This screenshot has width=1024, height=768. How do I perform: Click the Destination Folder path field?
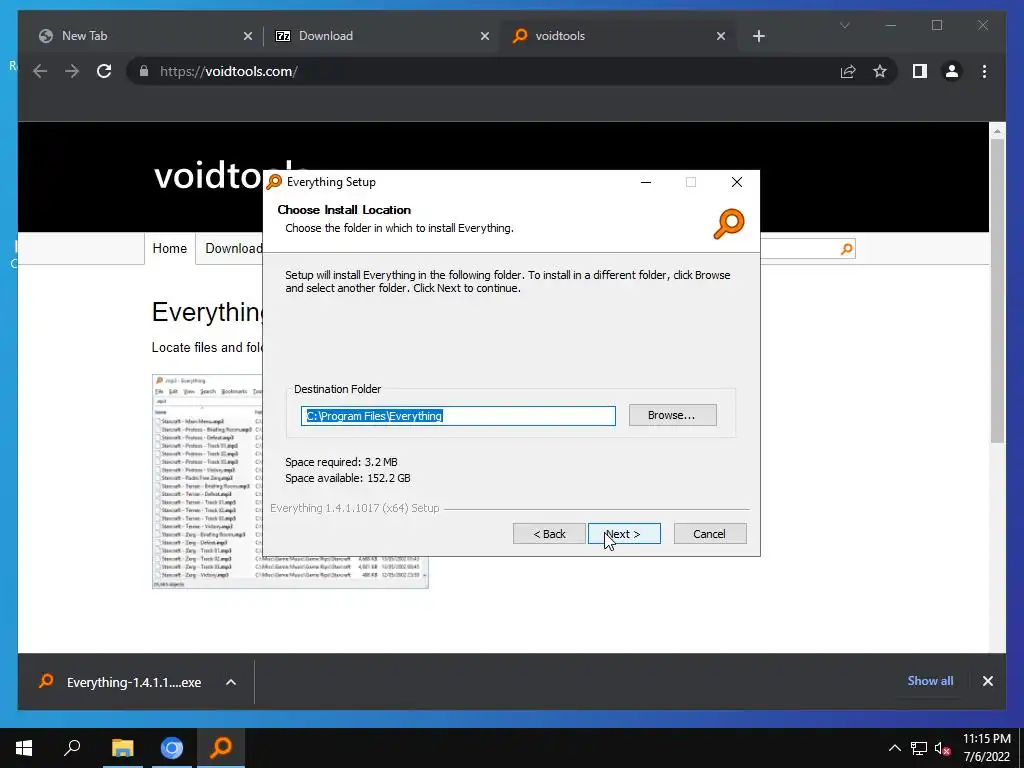458,416
